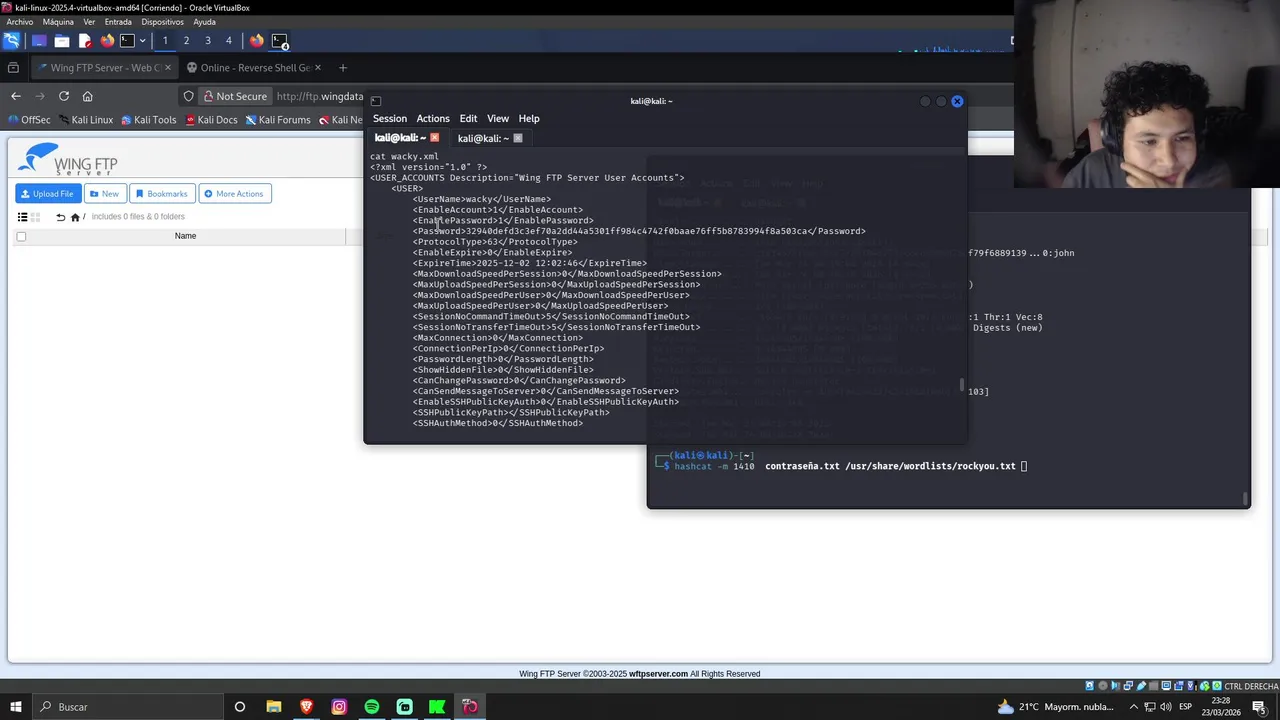Open the Kali Forums bookmark
The width and height of the screenshot is (1280, 720).
click(278, 120)
